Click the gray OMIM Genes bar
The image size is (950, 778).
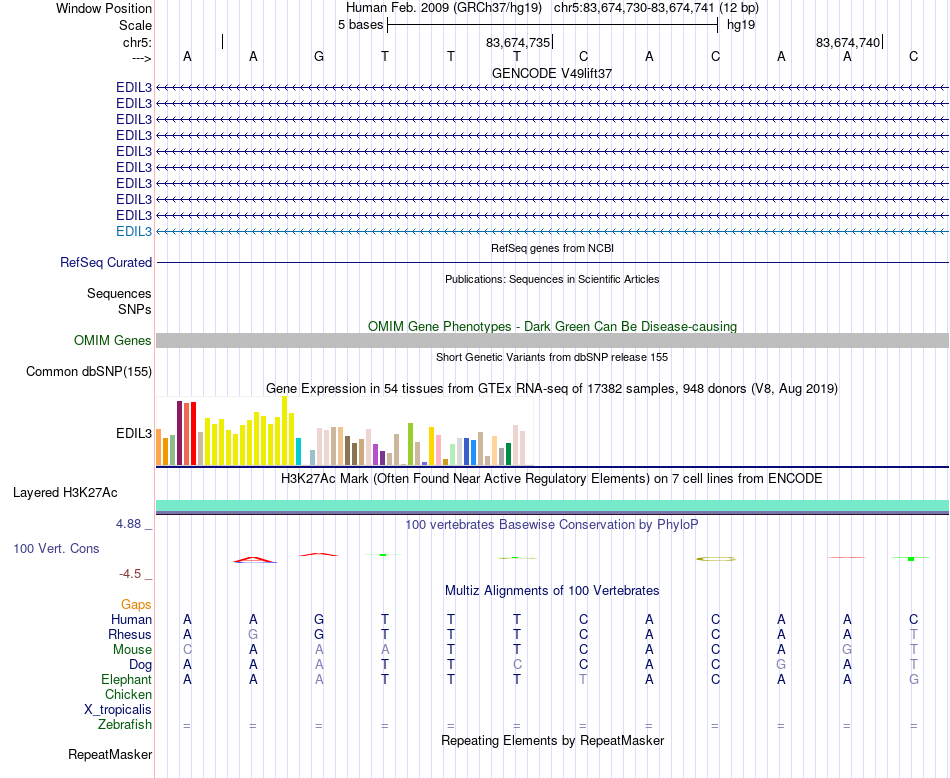552,341
